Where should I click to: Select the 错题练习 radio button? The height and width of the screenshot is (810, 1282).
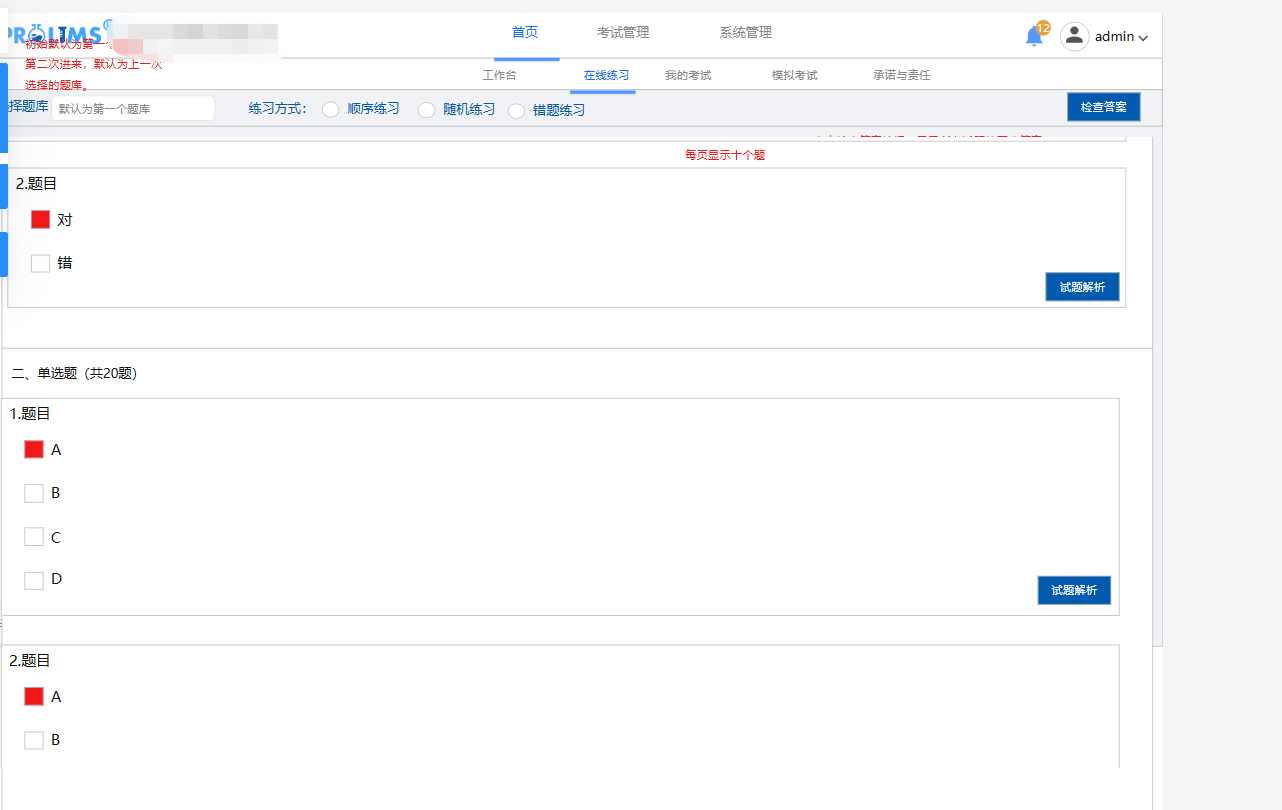[x=516, y=110]
